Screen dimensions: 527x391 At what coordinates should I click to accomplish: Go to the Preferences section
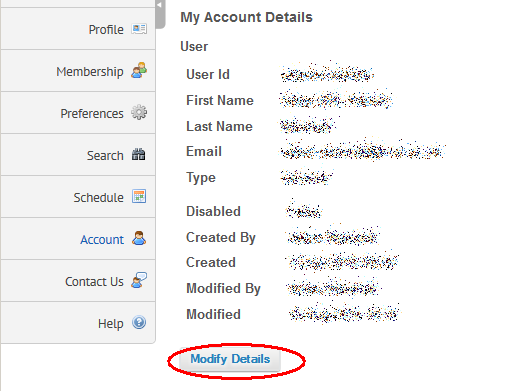78,113
